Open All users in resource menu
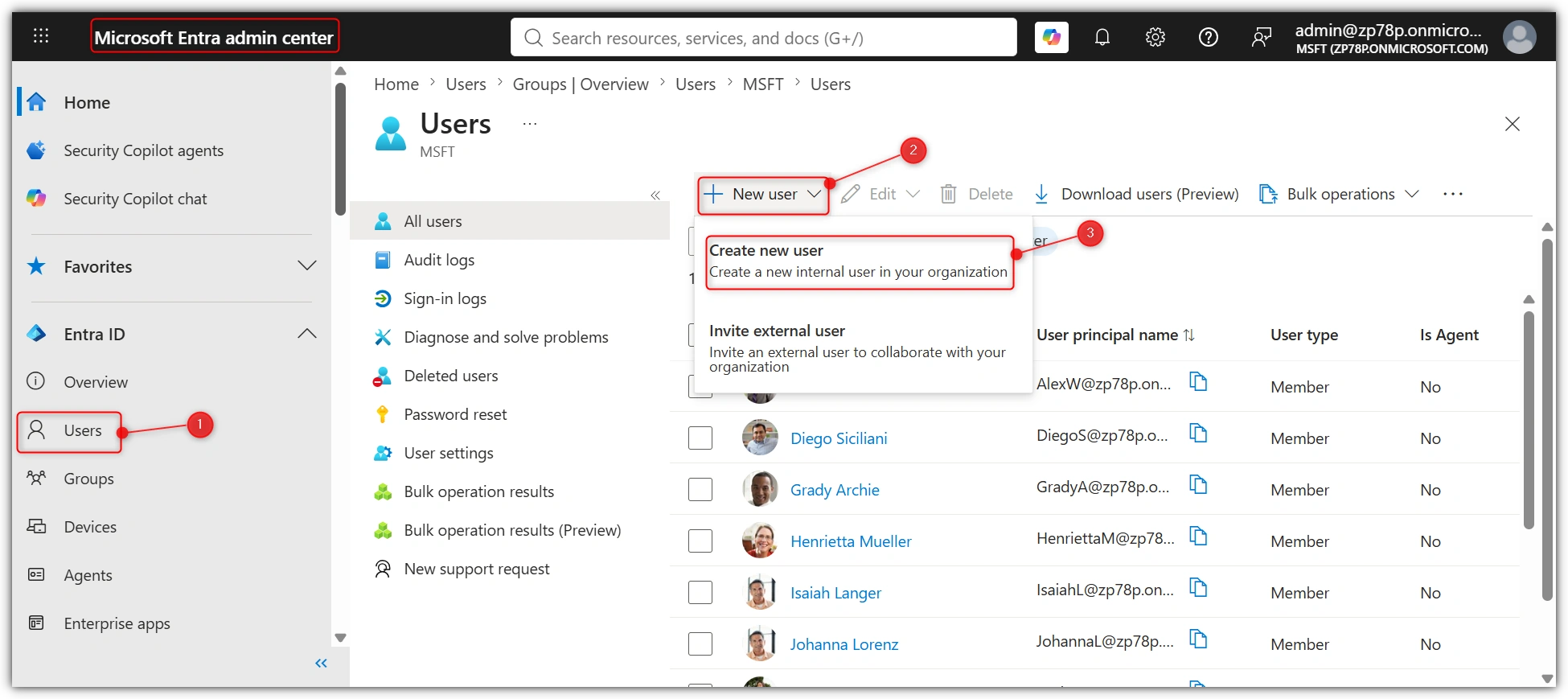 (510, 220)
